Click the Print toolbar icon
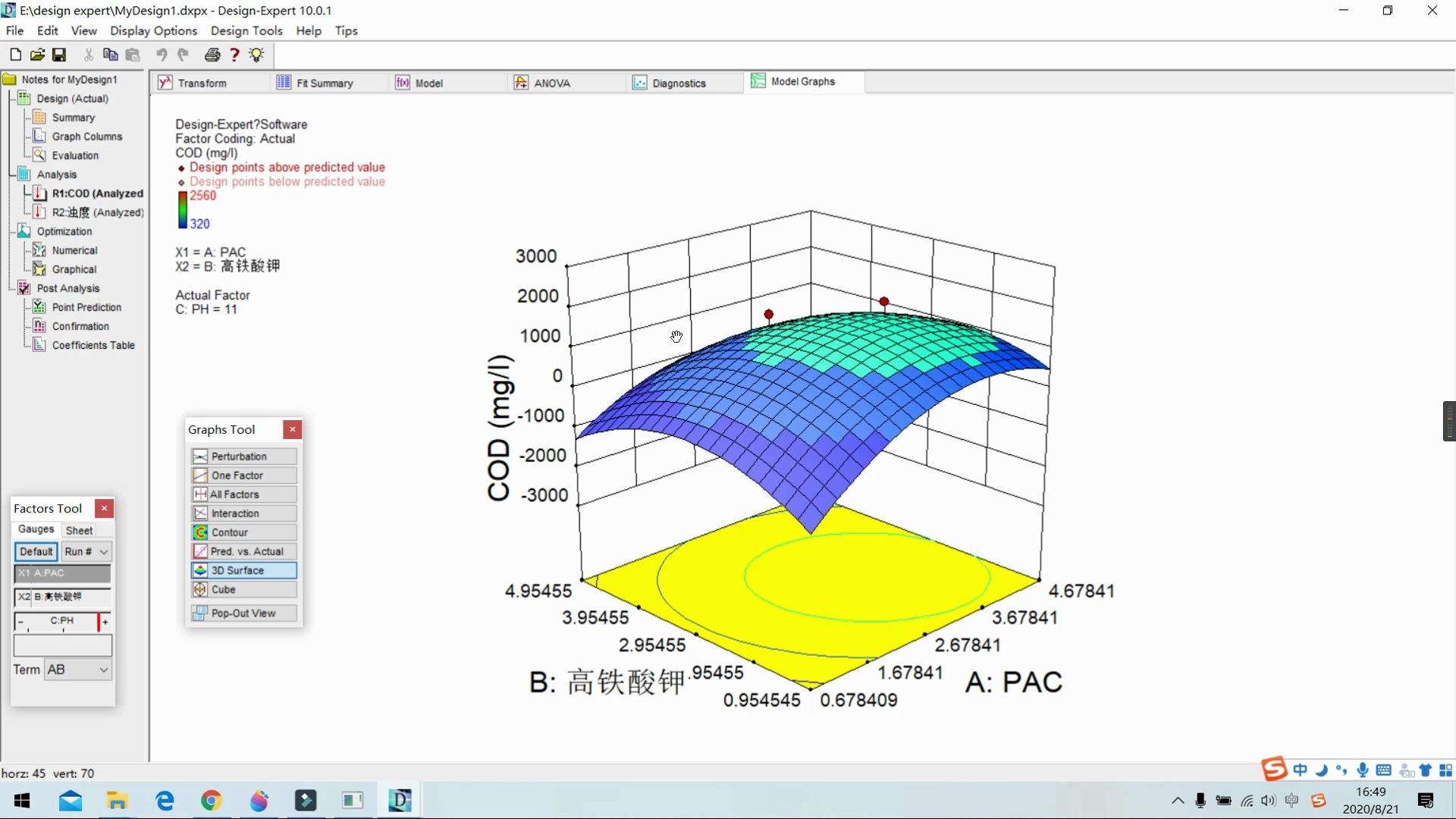The image size is (1456, 819). 212,55
